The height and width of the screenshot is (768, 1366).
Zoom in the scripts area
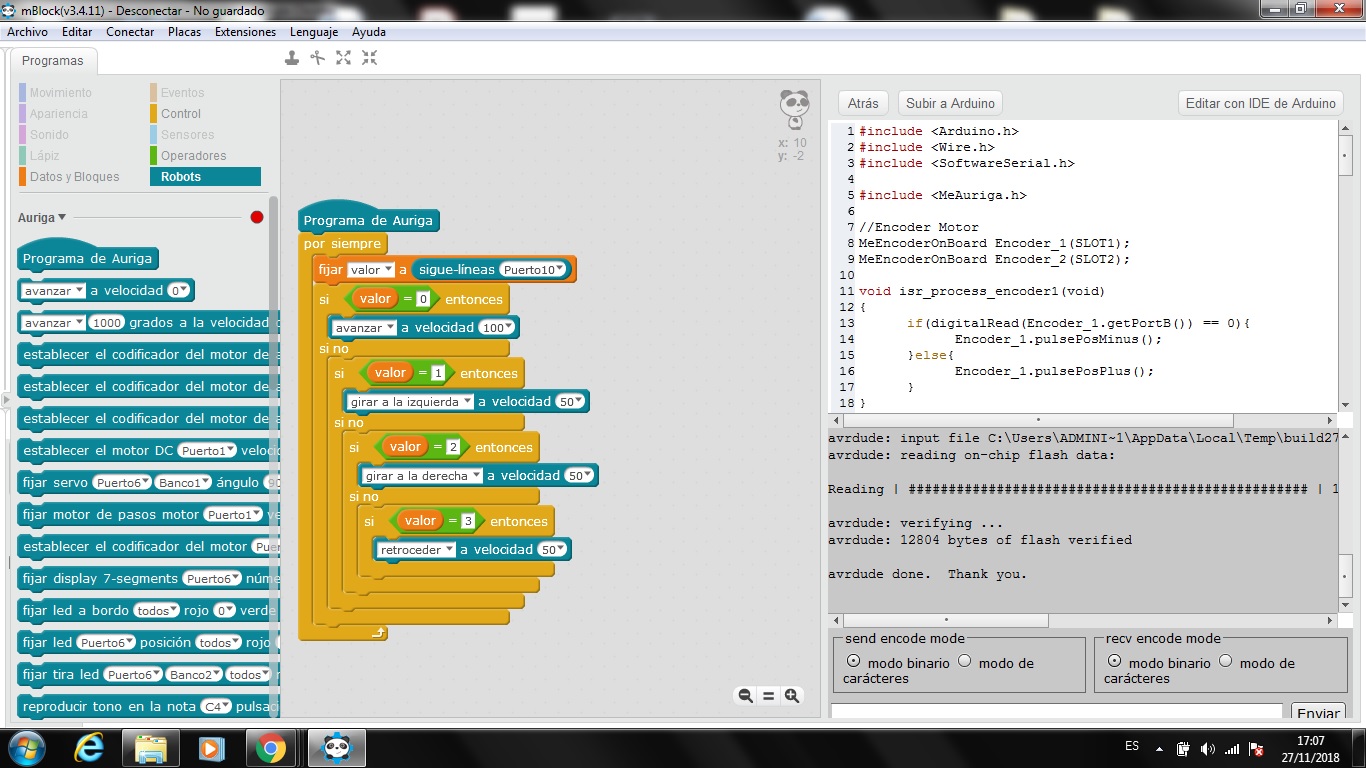[792, 696]
